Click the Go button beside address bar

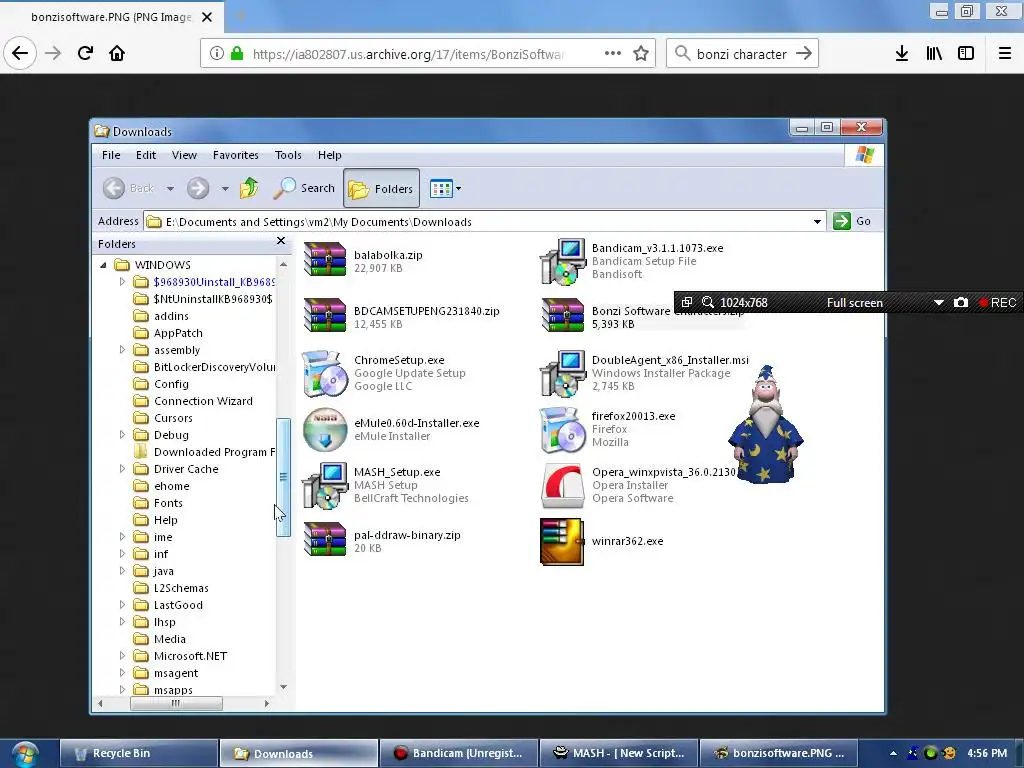[x=853, y=221]
